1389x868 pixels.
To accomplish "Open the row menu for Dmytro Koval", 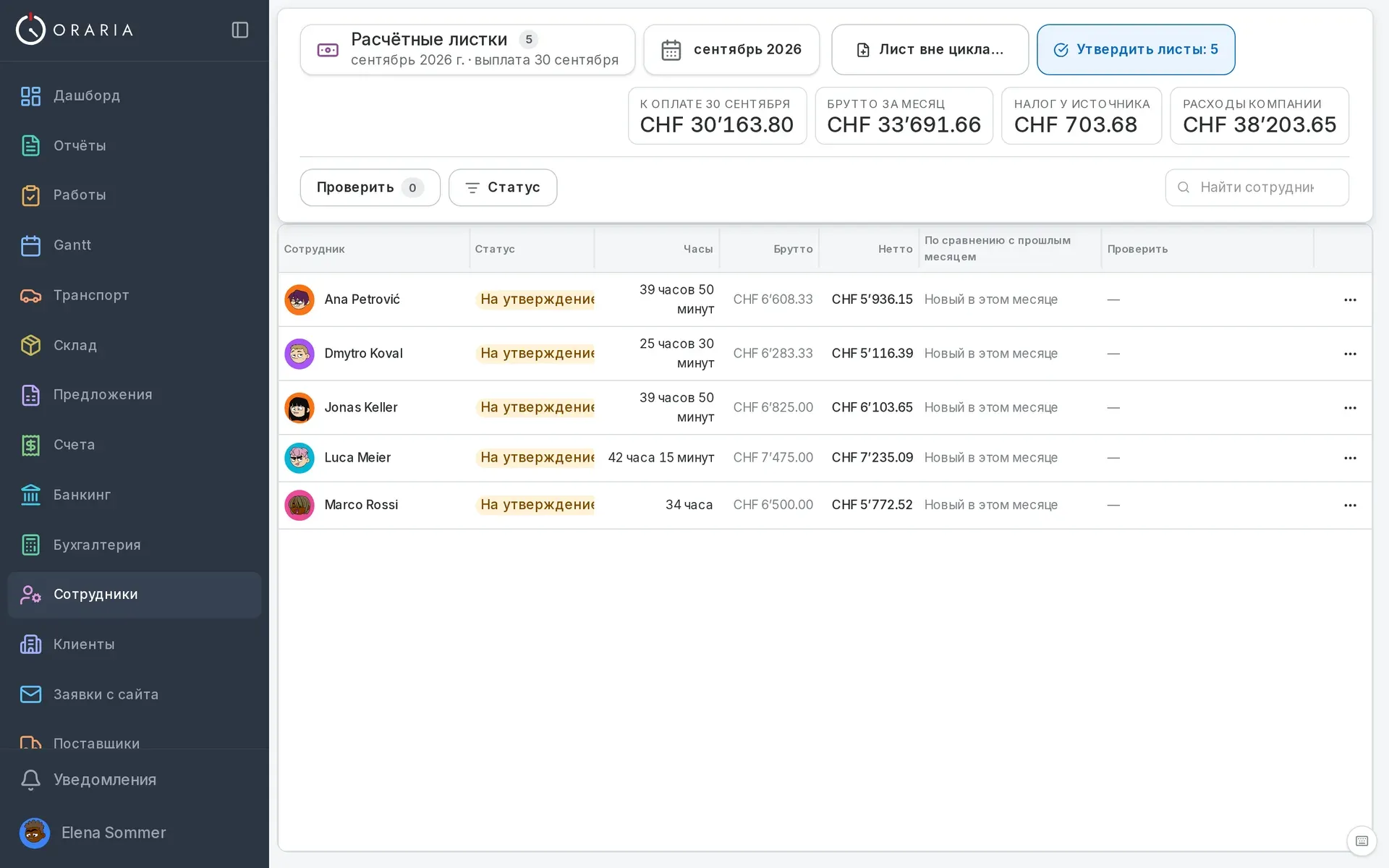I will [1350, 354].
